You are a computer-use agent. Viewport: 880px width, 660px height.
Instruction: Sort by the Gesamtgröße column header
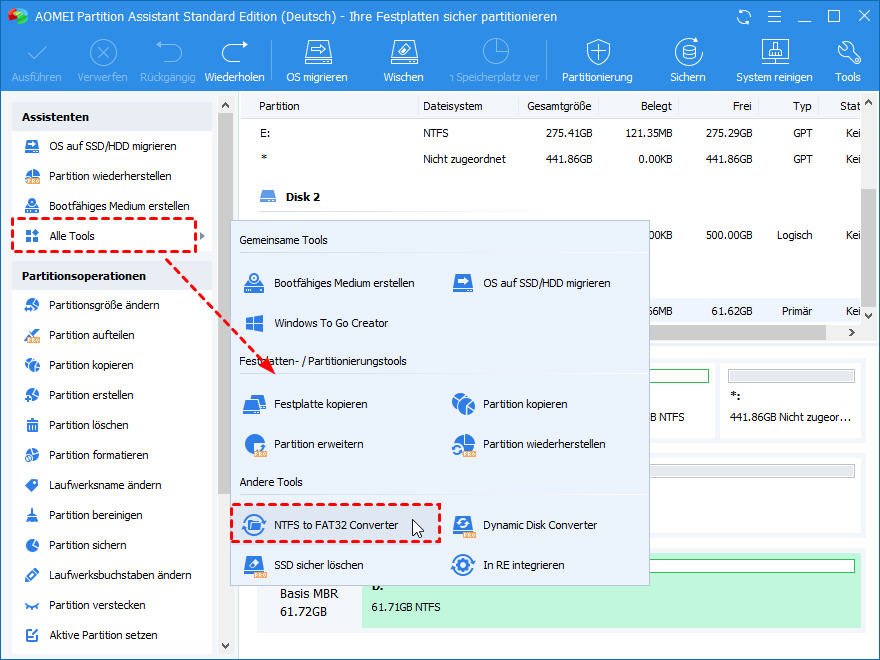[x=559, y=106]
